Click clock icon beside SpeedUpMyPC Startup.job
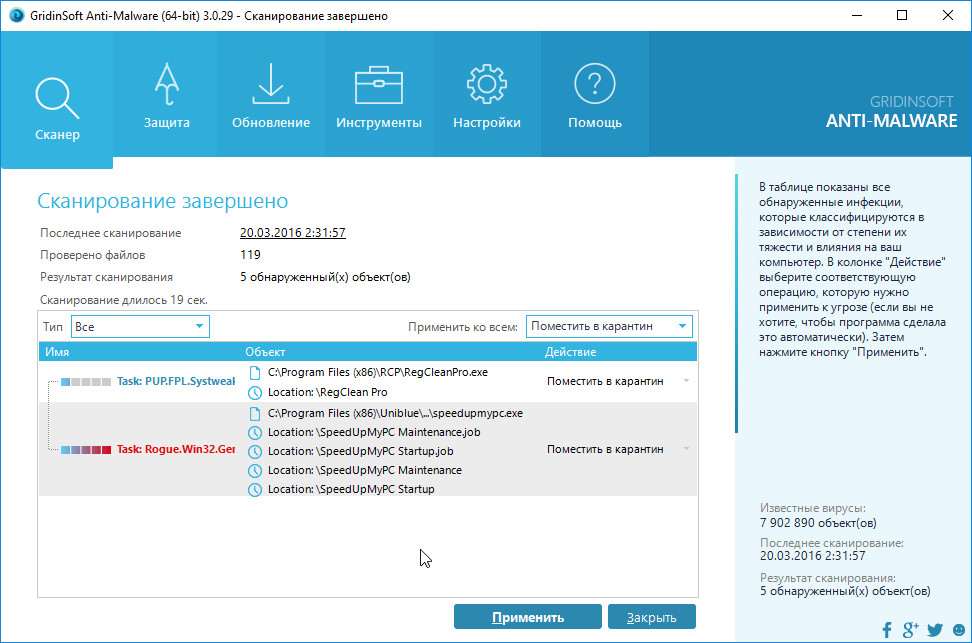972x643 pixels. click(x=254, y=452)
